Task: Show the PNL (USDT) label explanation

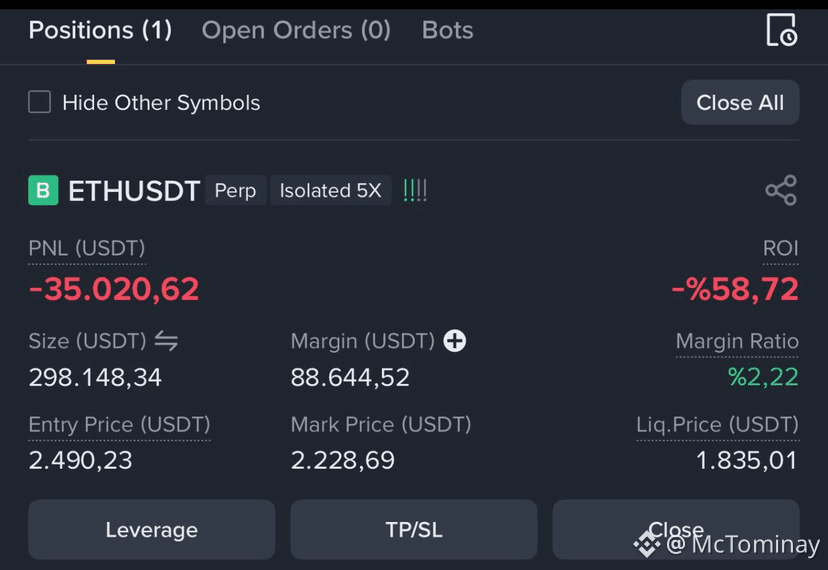Action: click(x=87, y=248)
